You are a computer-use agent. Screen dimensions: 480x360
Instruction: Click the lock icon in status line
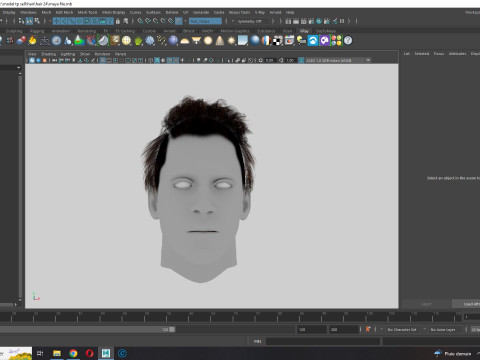click(x=118, y=21)
